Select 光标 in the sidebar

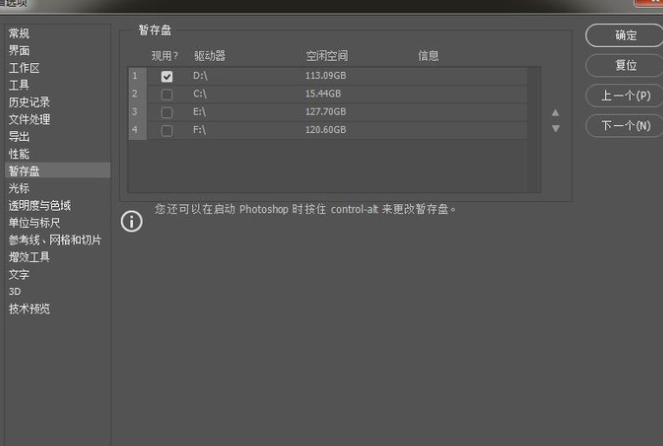[x=19, y=188]
